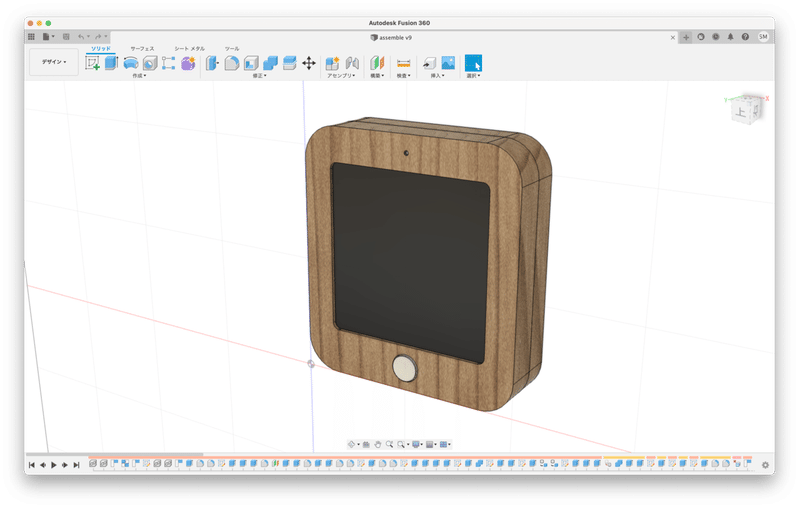Jump timeline to the end

pos(76,465)
